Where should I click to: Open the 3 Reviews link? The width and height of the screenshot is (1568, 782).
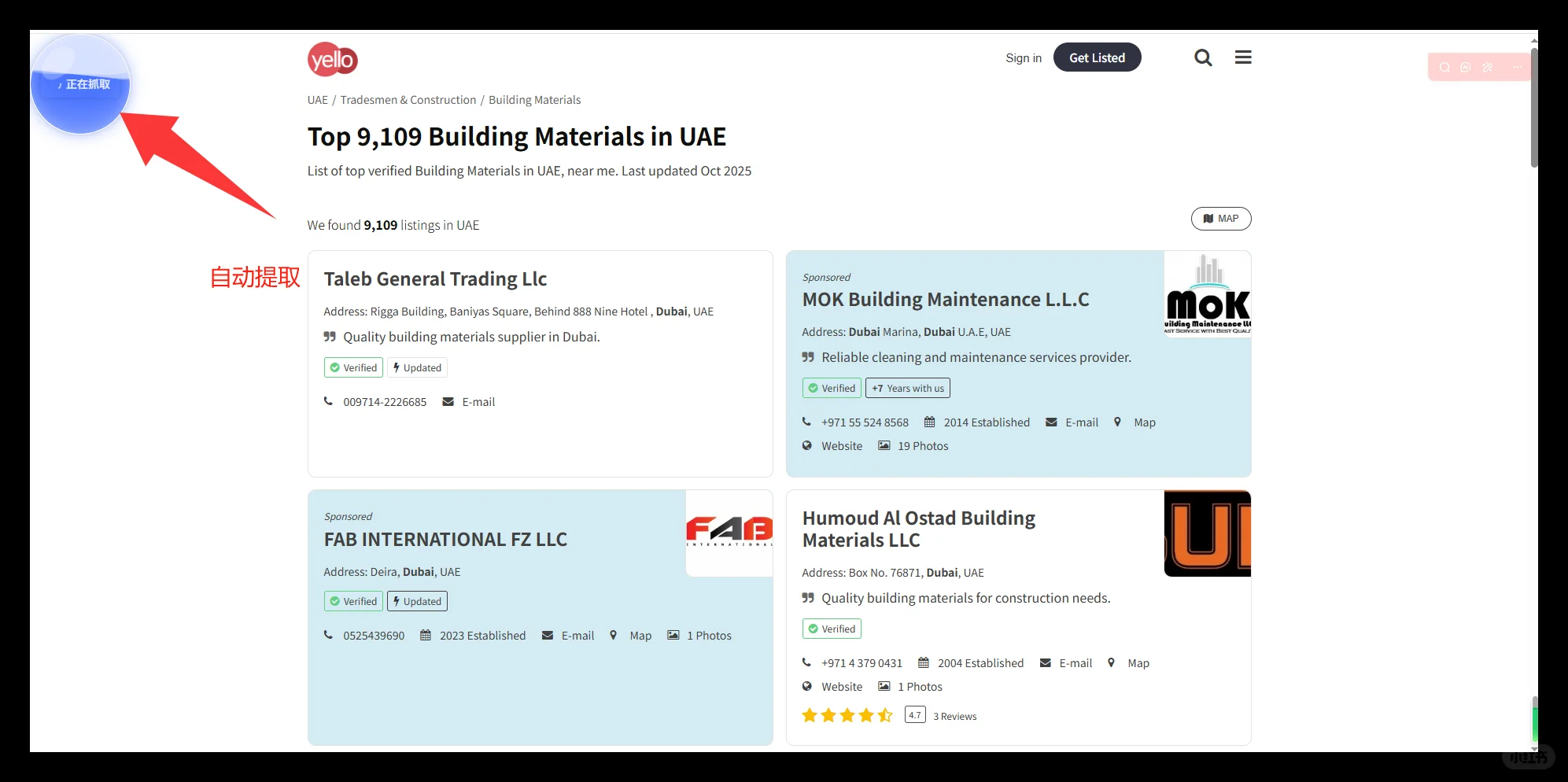coord(954,716)
